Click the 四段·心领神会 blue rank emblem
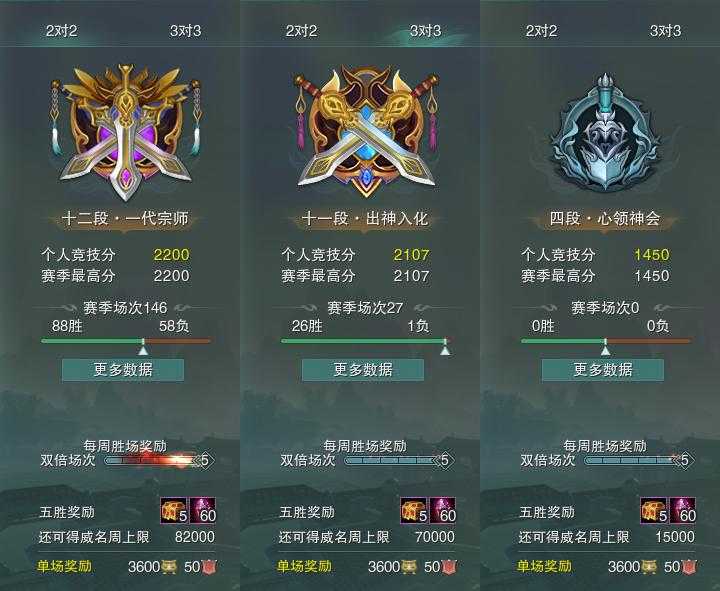The height and width of the screenshot is (591, 720). (605, 133)
